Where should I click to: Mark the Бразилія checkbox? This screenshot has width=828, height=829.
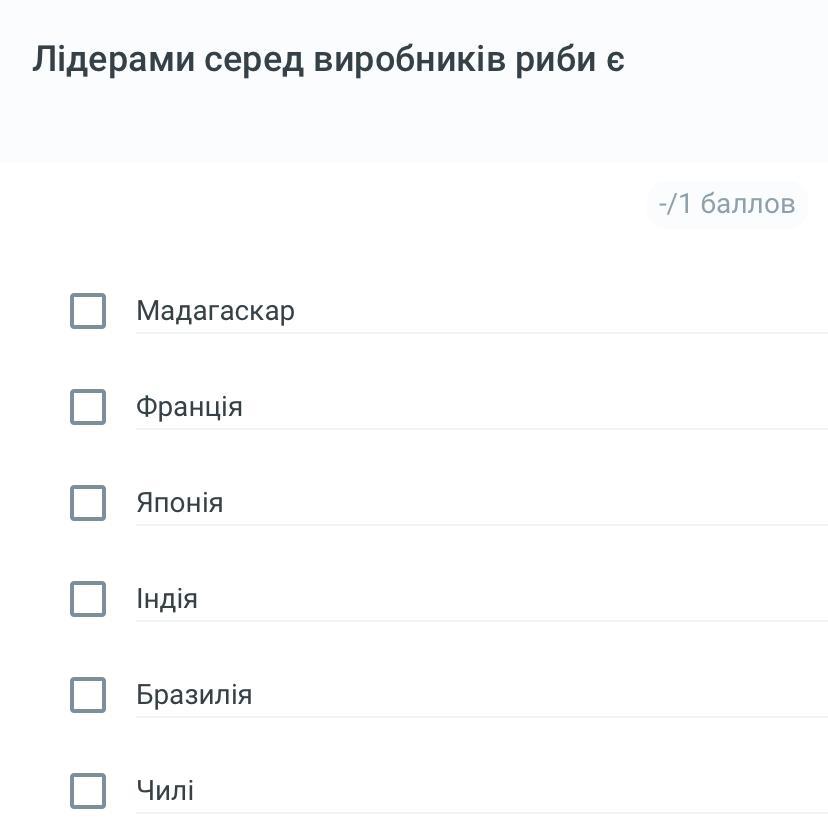click(88, 695)
